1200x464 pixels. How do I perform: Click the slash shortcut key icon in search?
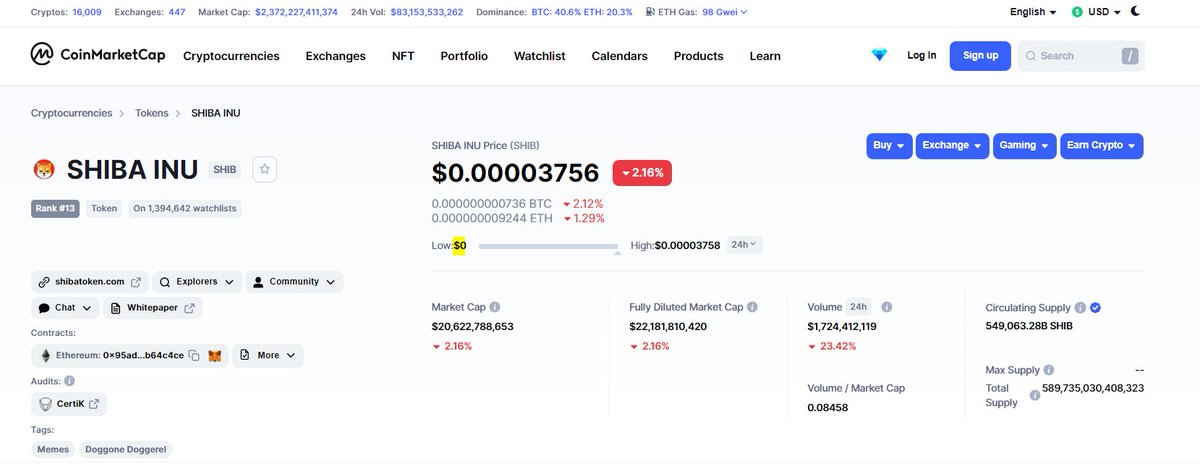[1130, 56]
